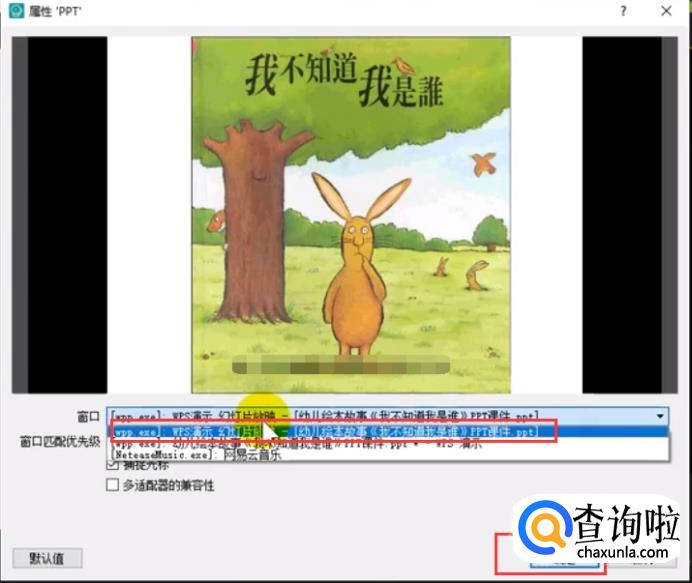
Task: Open the 窗口 dropdown arrow
Action: (x=660, y=416)
